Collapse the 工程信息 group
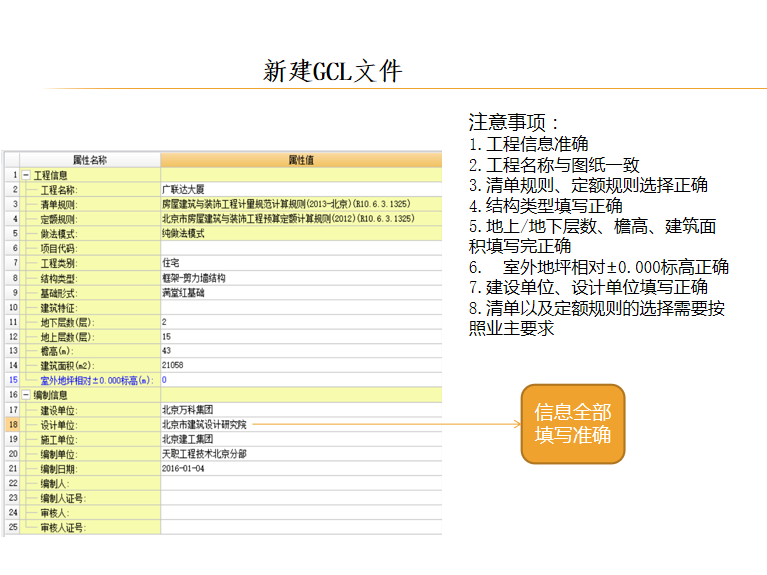This screenshot has height=575, width=767. (26, 175)
